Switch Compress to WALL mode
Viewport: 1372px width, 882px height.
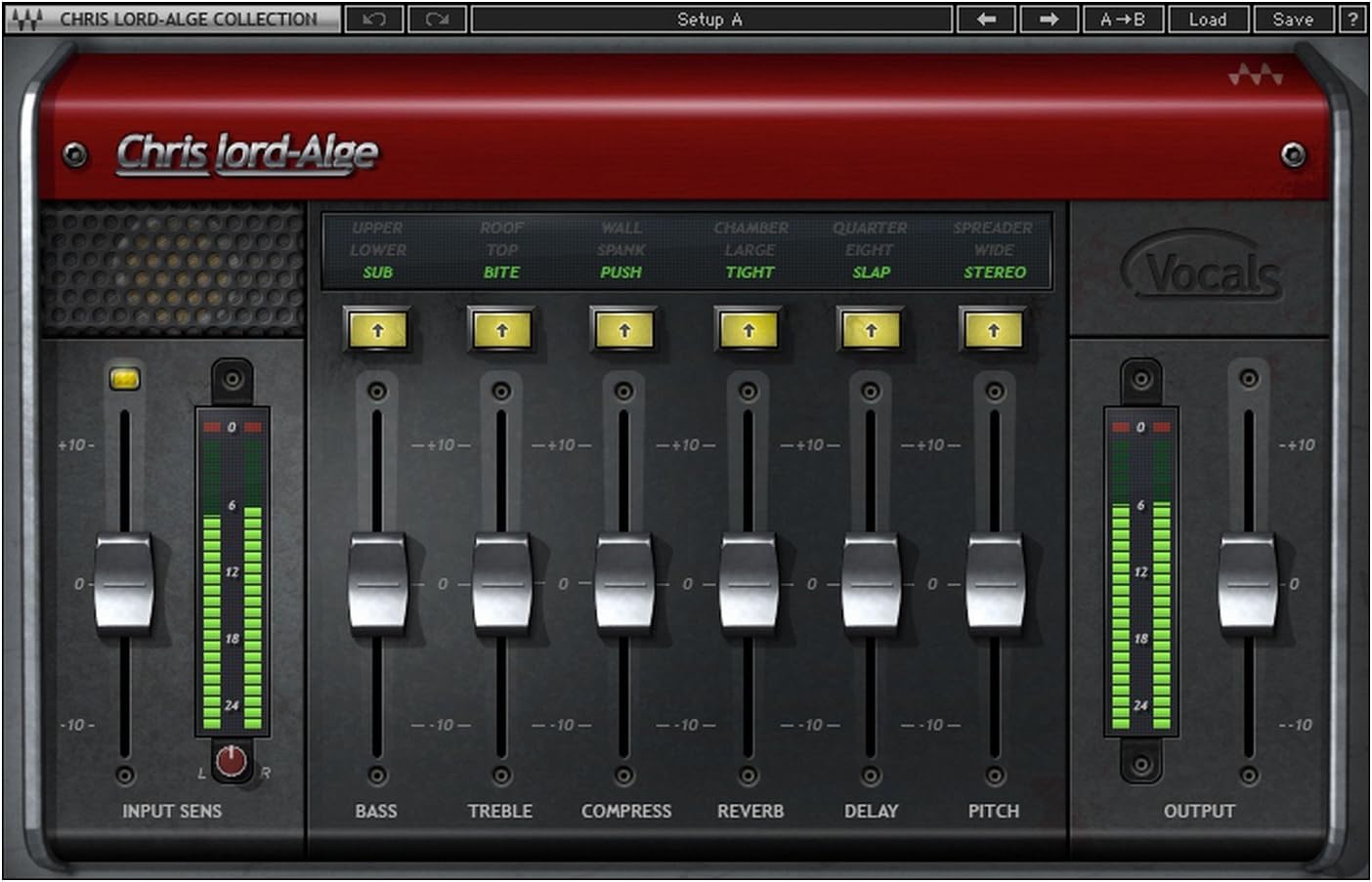pos(621,228)
